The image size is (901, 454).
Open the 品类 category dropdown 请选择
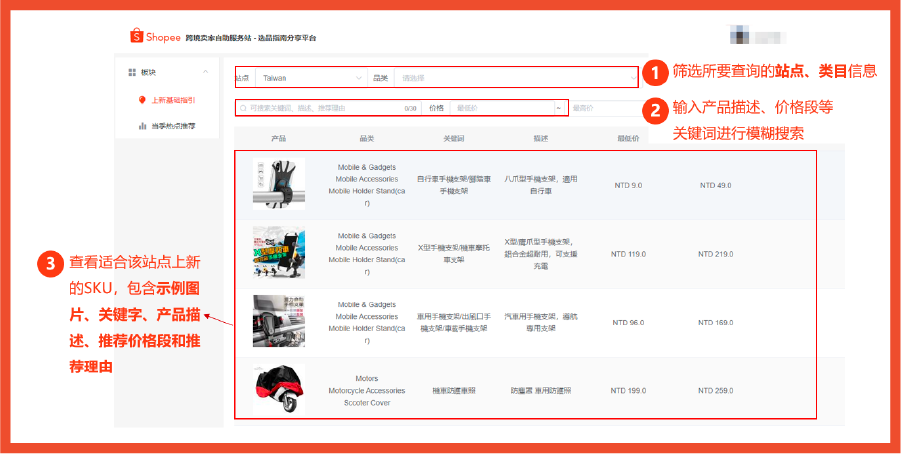coord(515,78)
